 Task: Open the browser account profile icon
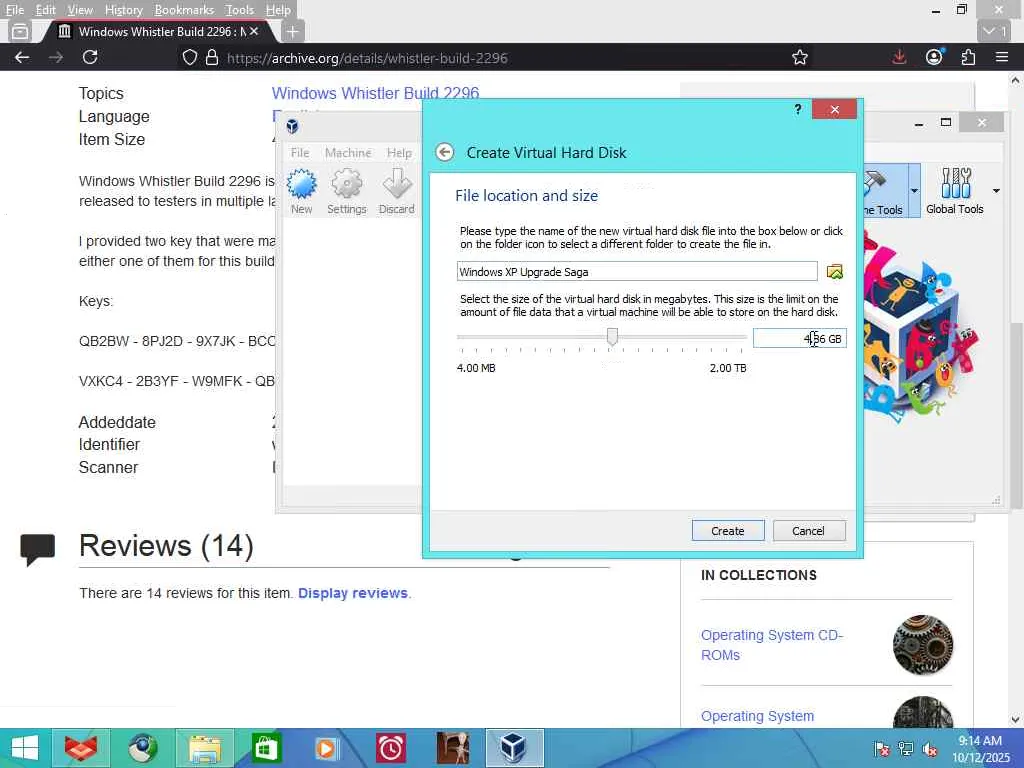935,57
